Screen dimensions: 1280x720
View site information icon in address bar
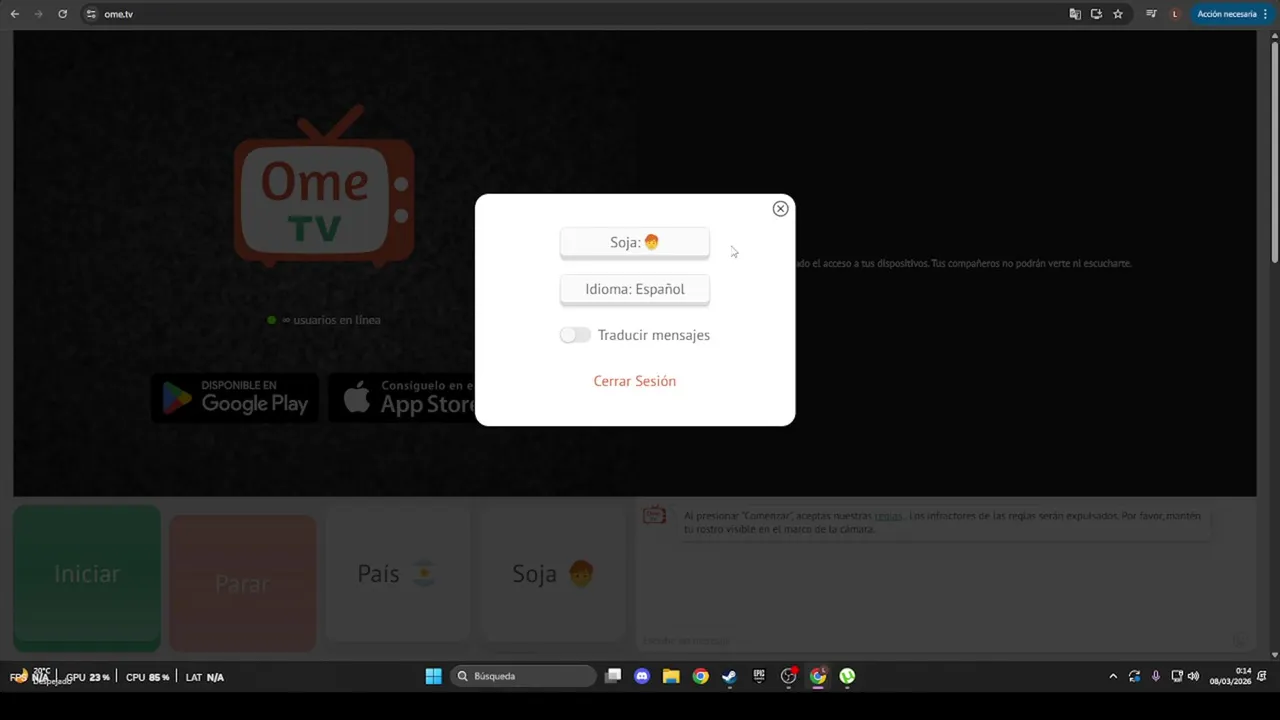tap(91, 14)
